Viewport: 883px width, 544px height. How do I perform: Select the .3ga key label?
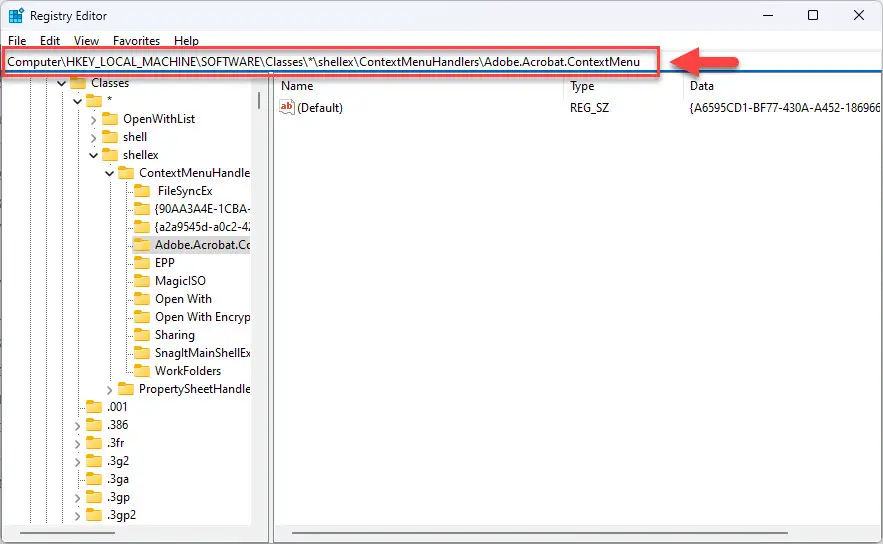[118, 479]
